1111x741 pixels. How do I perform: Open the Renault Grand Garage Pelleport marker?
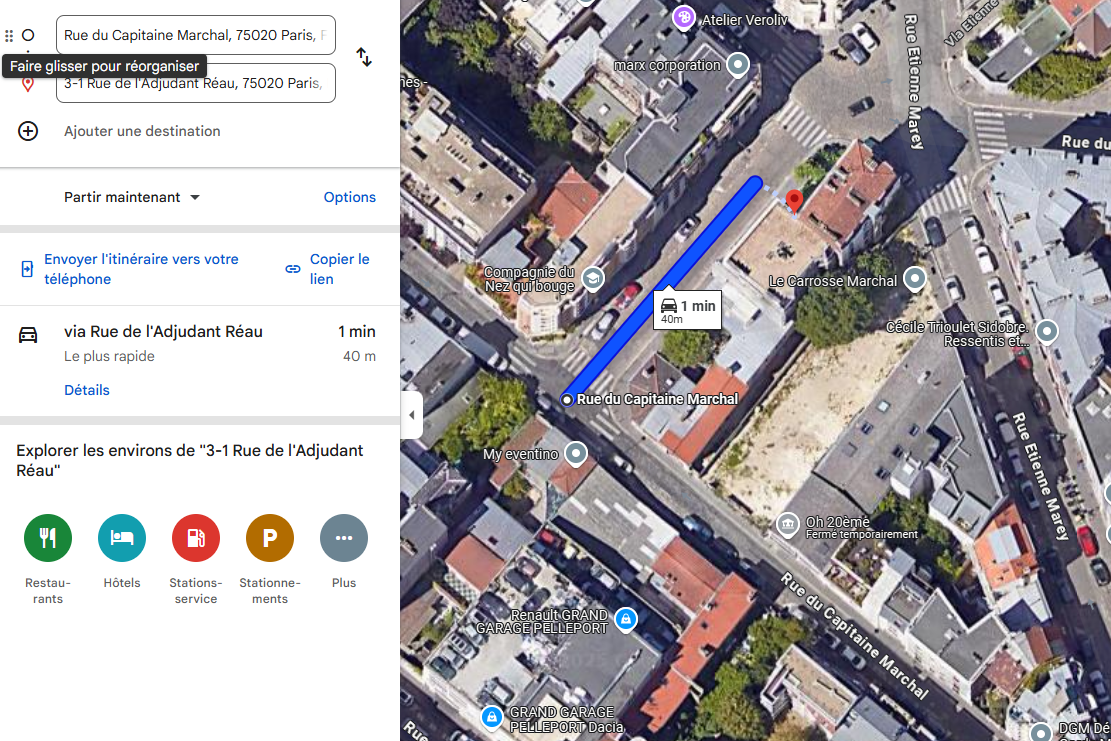click(626, 619)
